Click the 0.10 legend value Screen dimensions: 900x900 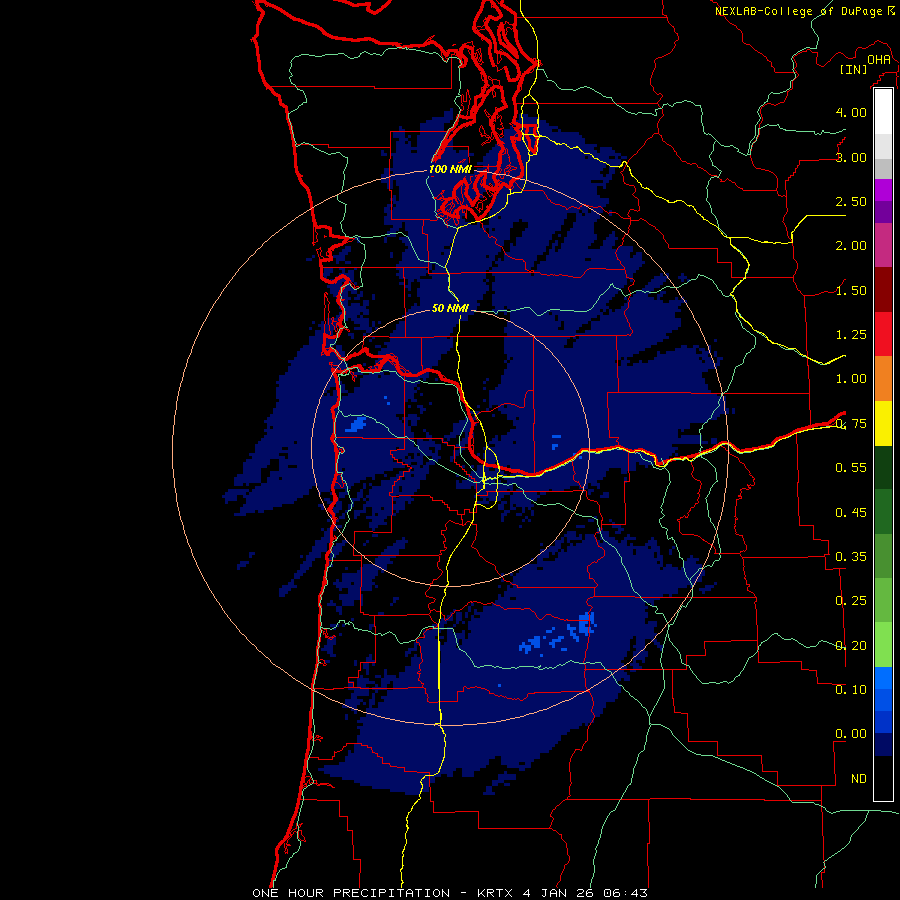point(851,690)
